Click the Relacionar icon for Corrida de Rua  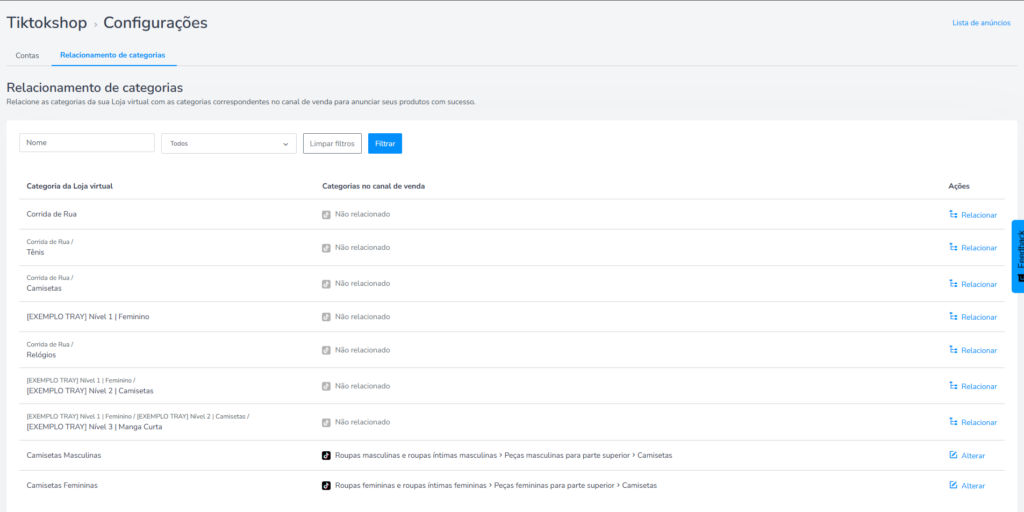click(953, 214)
